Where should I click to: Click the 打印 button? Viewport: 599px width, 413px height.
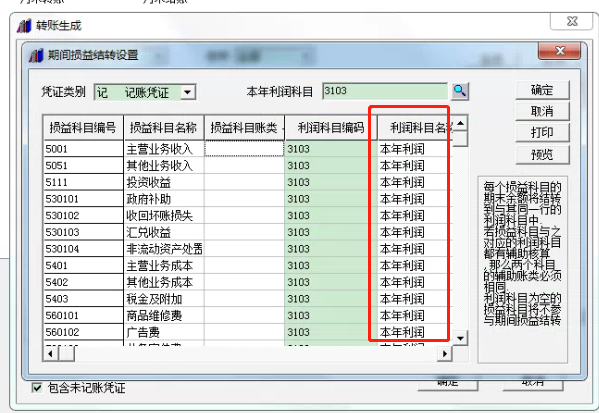click(x=542, y=133)
